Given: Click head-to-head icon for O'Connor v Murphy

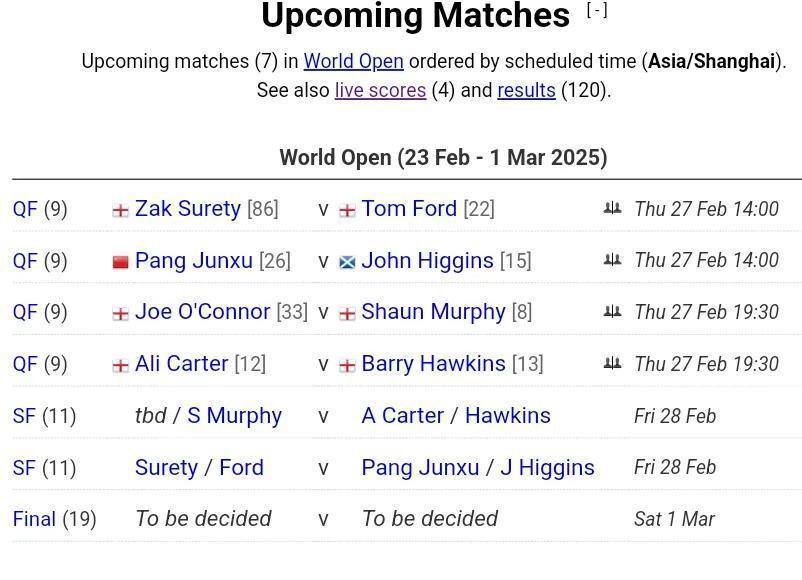Looking at the screenshot, I should (612, 311).
